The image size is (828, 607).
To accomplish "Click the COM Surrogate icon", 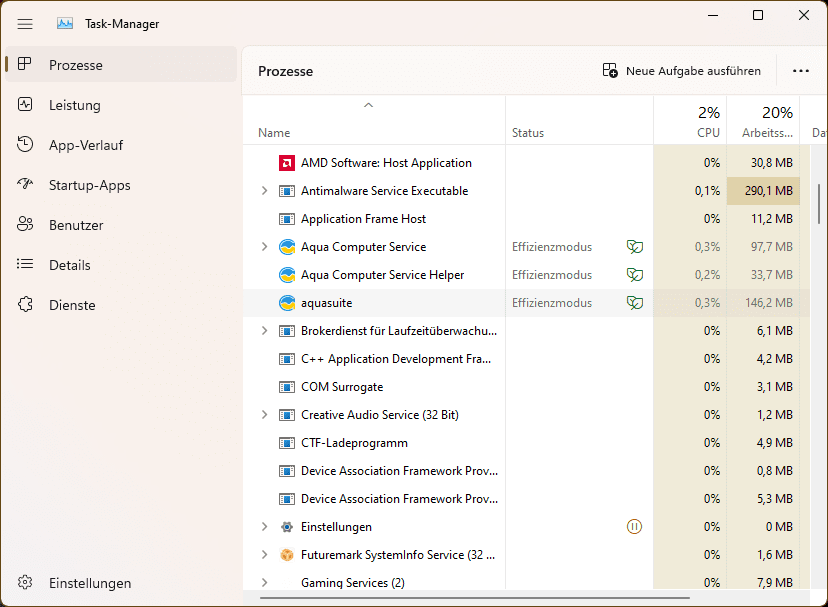I will tap(287, 387).
